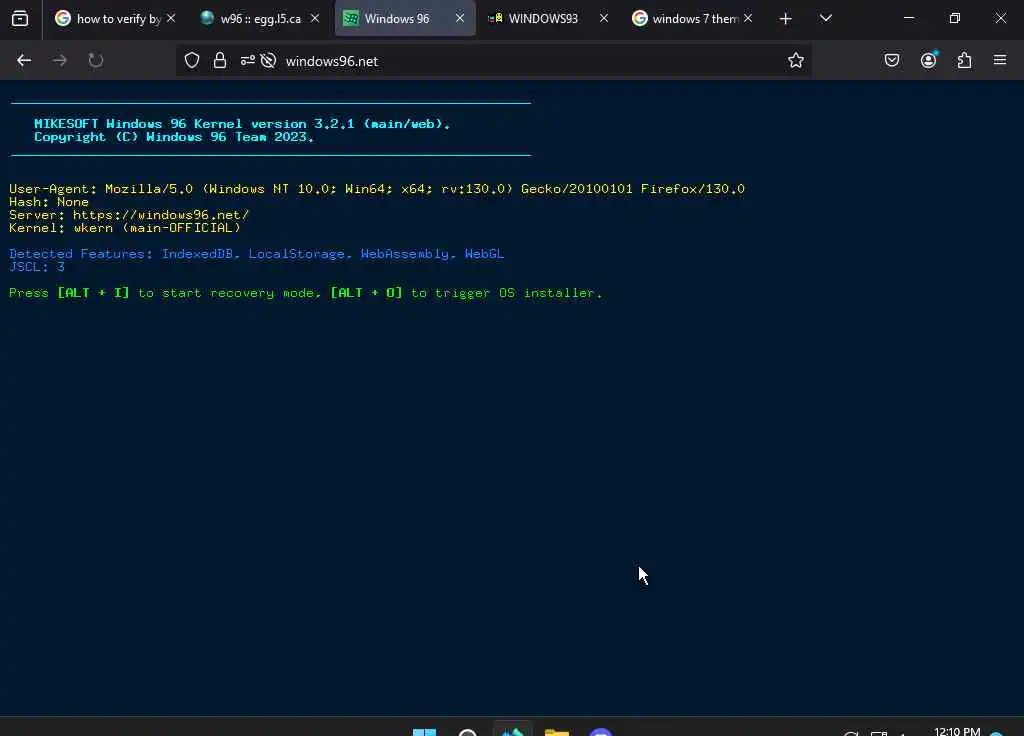Switch to the 'w96 :: egg.l5.ca' tab
This screenshot has width=1024, height=736.
coord(258,18)
